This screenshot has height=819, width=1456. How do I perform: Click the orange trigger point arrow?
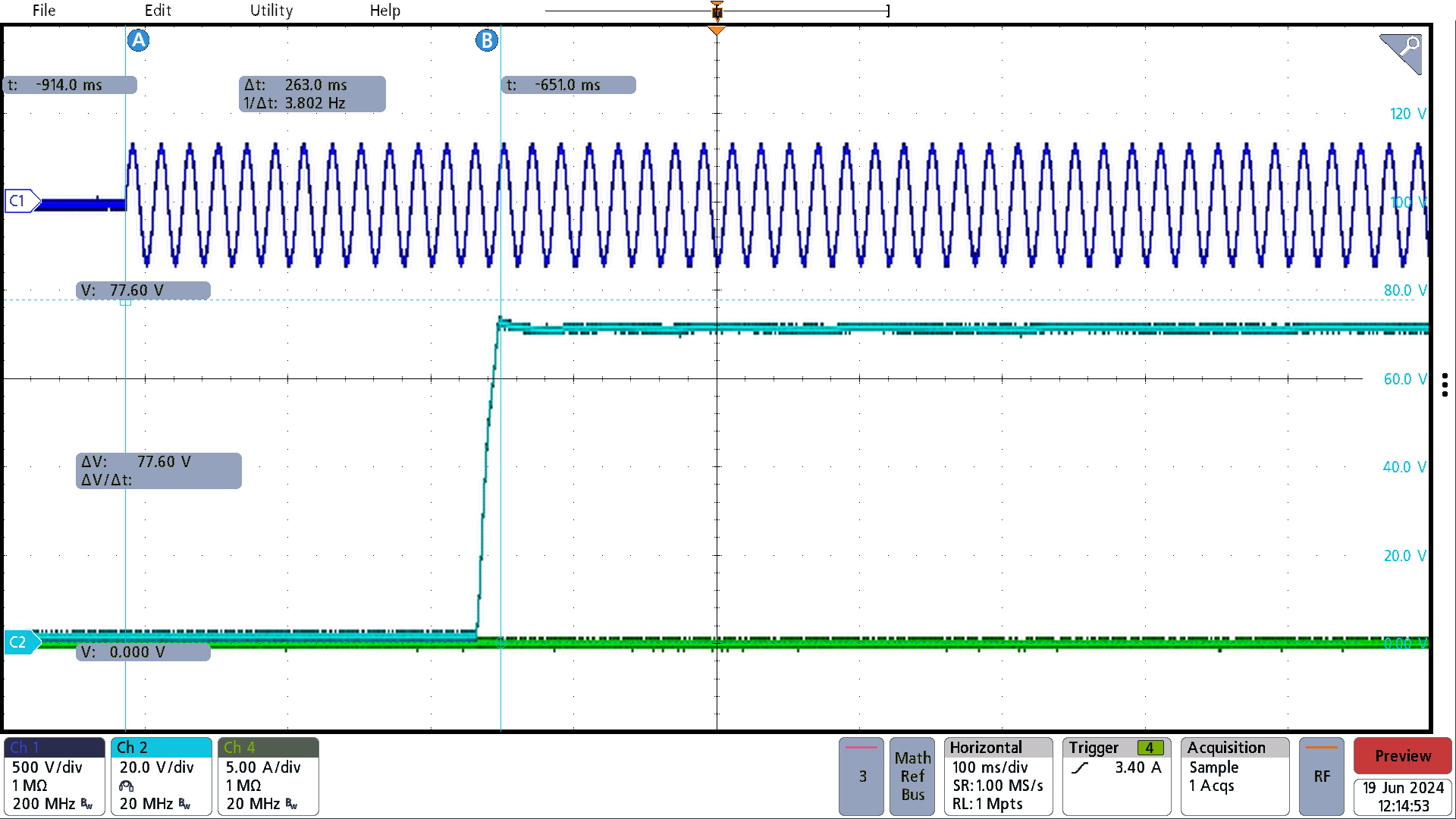(717, 31)
